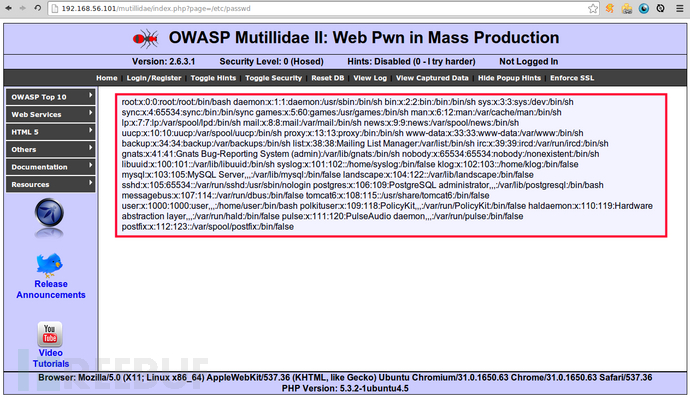Toggle Hints in the menu bar

pyautogui.click(x=213, y=78)
